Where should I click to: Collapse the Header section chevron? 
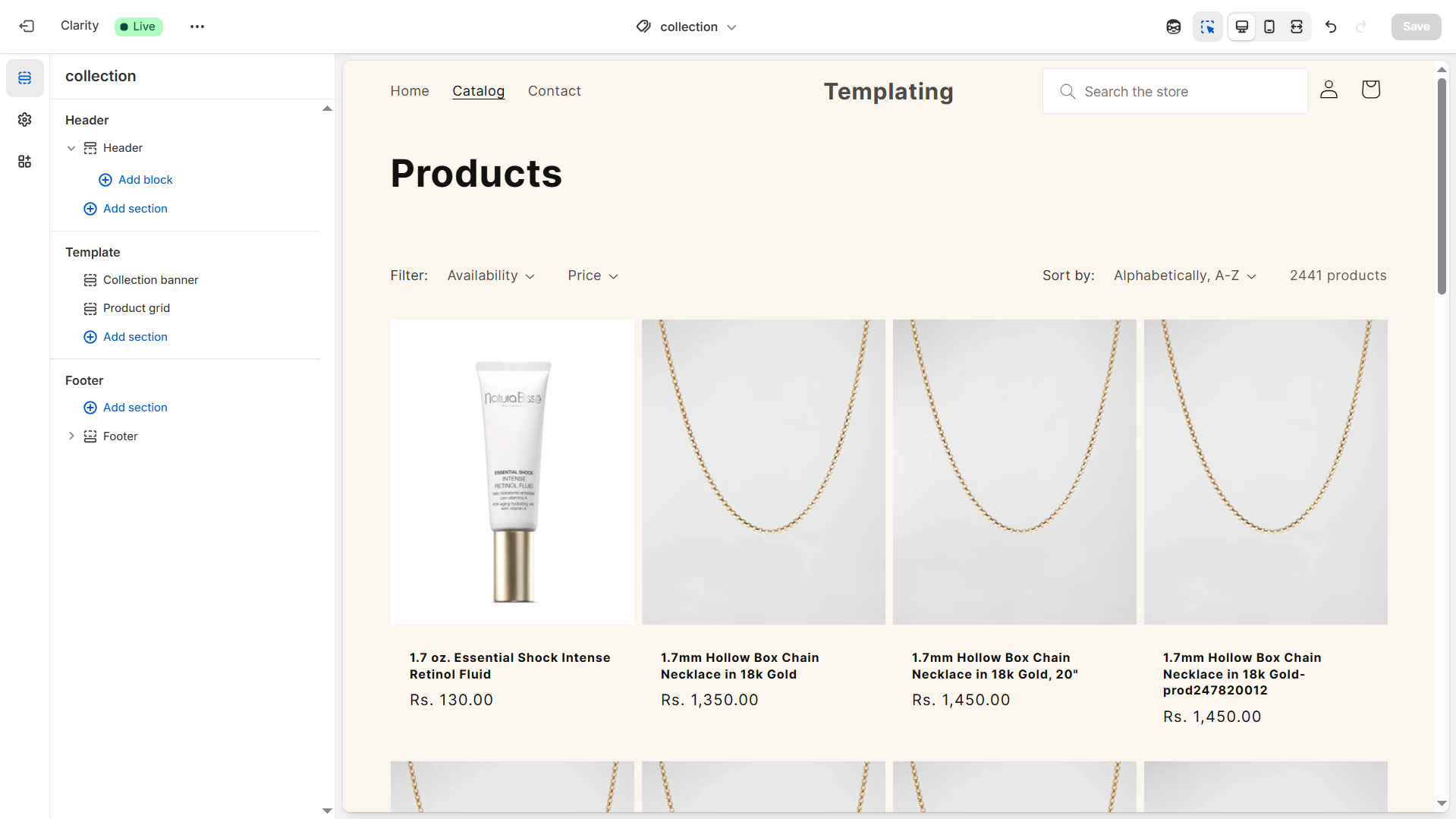[x=71, y=148]
